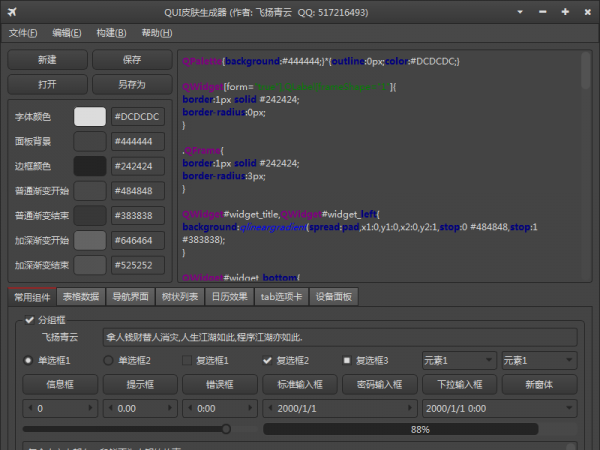Select the 单选框2 radio button
Viewport: 600px width, 450px height.
click(108, 360)
